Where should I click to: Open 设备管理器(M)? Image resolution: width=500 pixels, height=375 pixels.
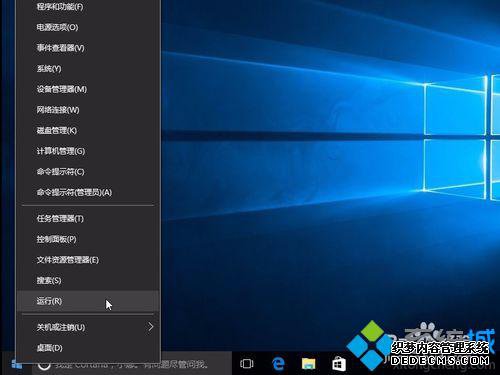tap(88, 89)
